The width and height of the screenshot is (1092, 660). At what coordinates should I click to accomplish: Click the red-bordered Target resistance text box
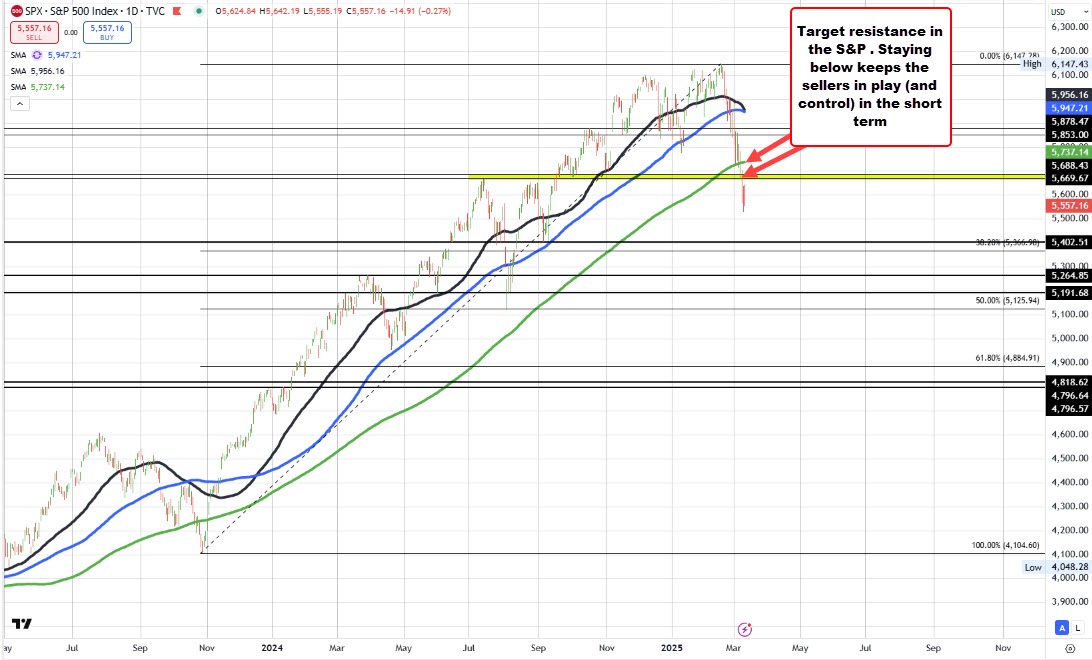[871, 75]
